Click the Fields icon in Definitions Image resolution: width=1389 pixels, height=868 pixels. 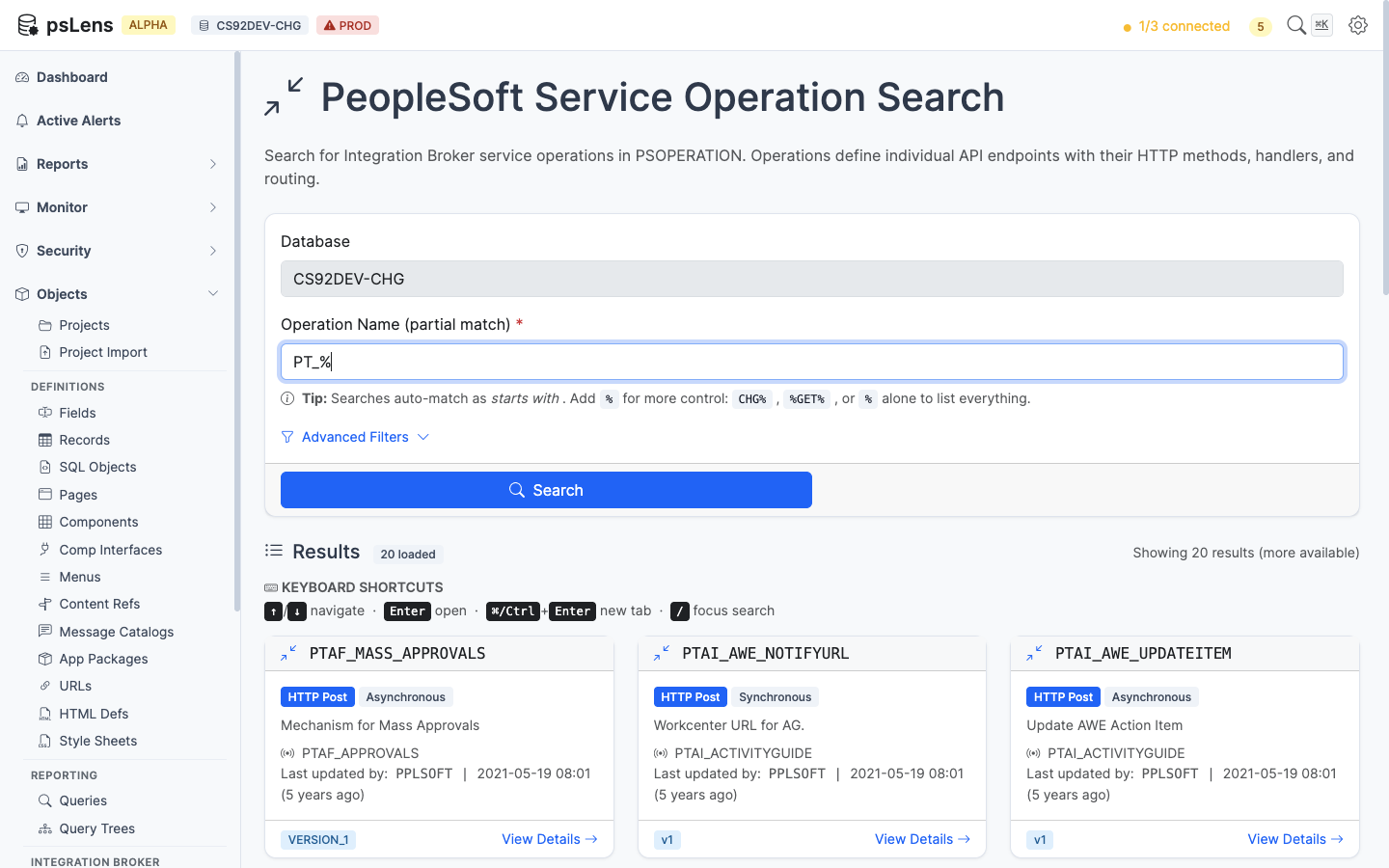click(45, 413)
